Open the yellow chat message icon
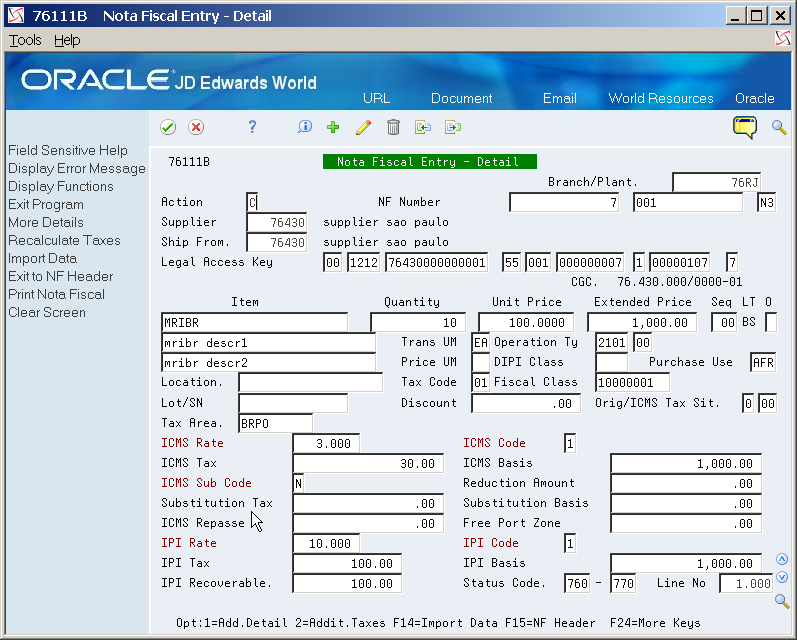797x640 pixels. pos(745,127)
